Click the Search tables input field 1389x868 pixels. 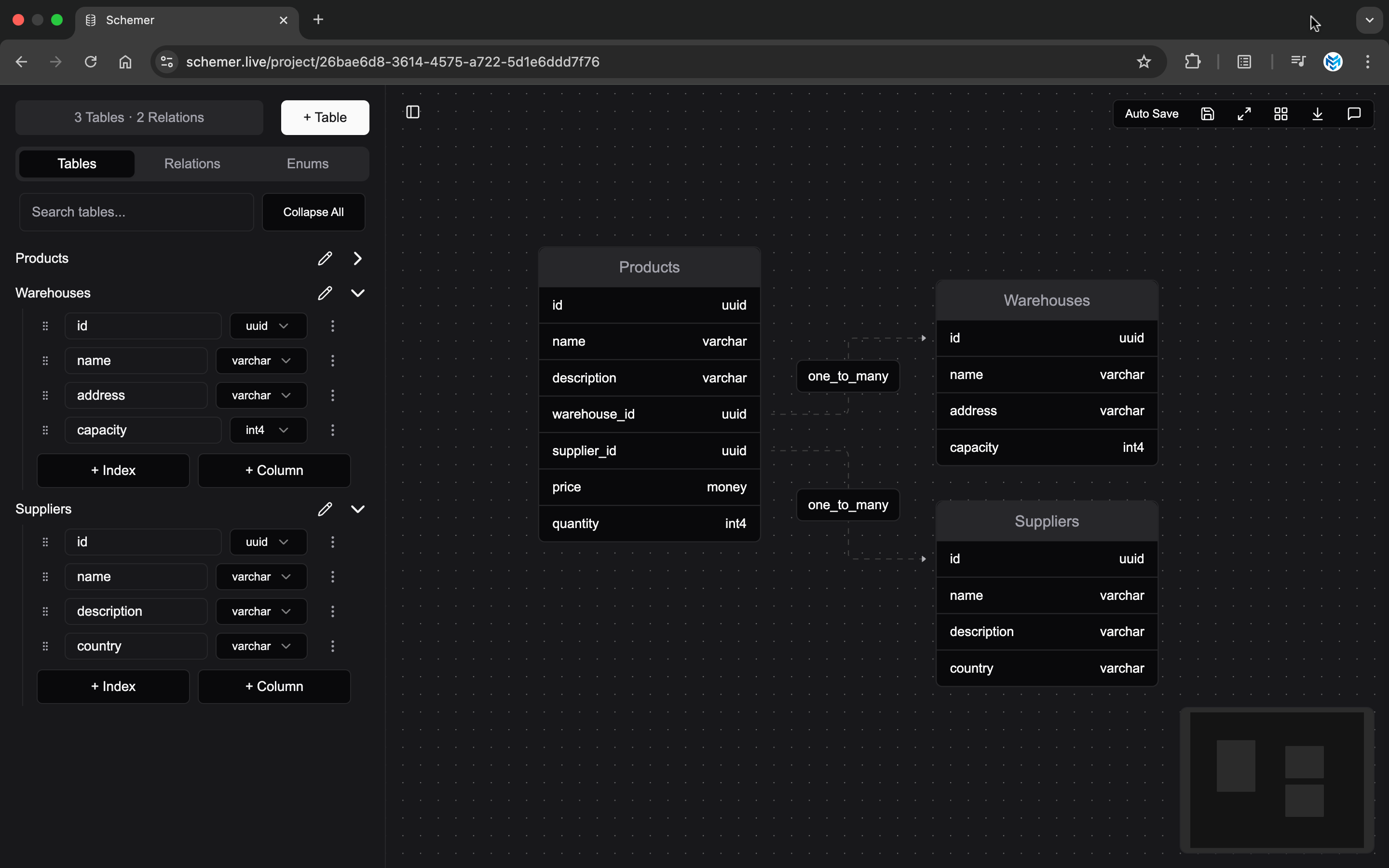(136, 212)
